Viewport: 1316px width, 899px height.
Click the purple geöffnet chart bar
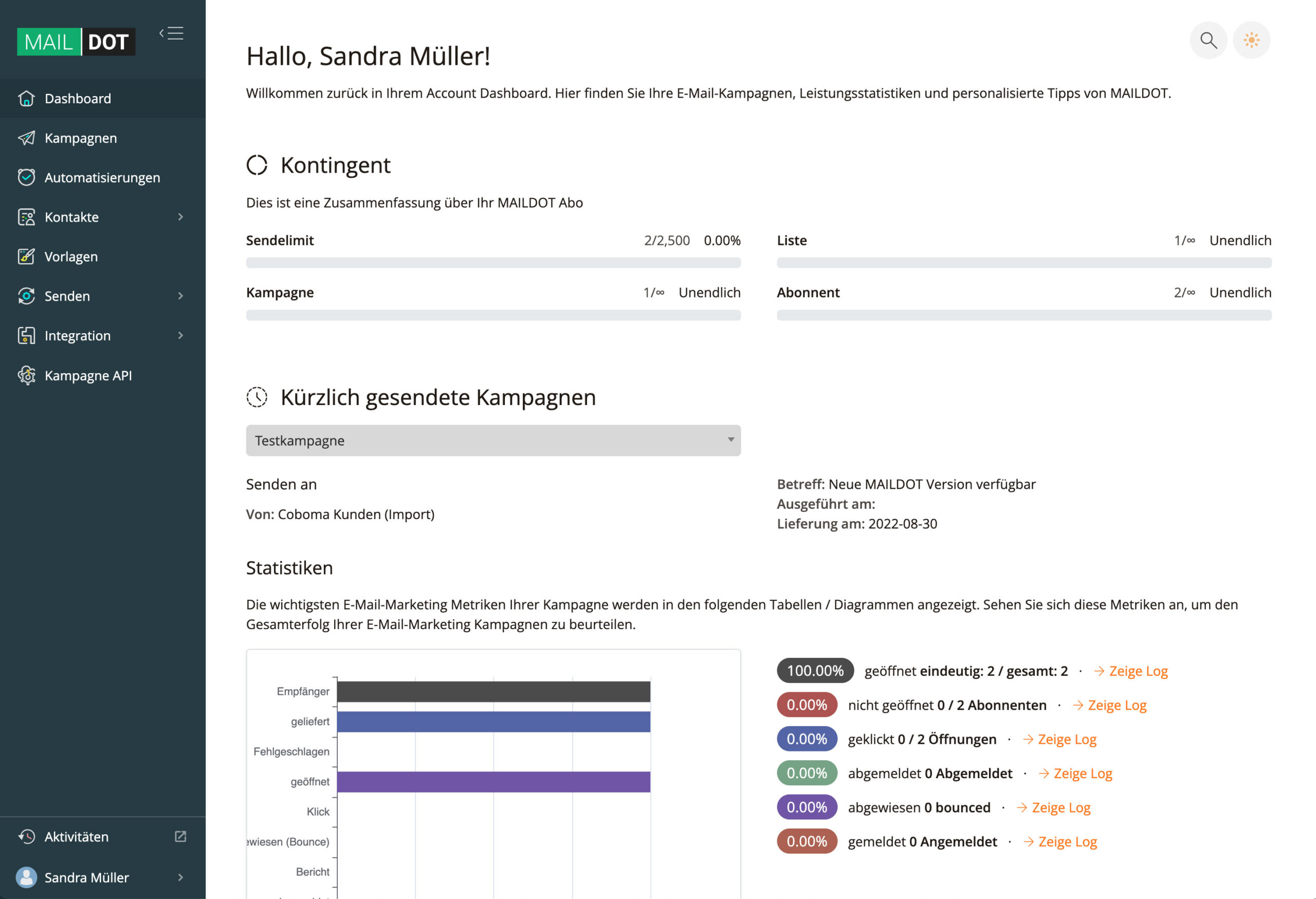492,782
